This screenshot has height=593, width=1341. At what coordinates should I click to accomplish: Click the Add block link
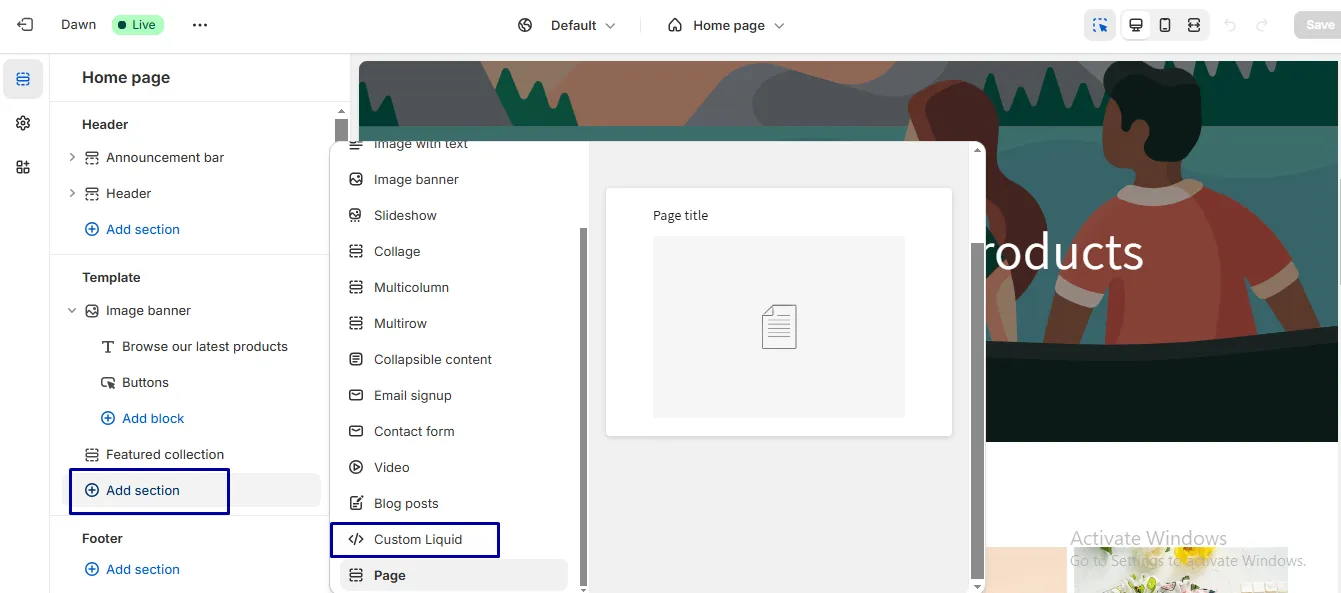143,418
